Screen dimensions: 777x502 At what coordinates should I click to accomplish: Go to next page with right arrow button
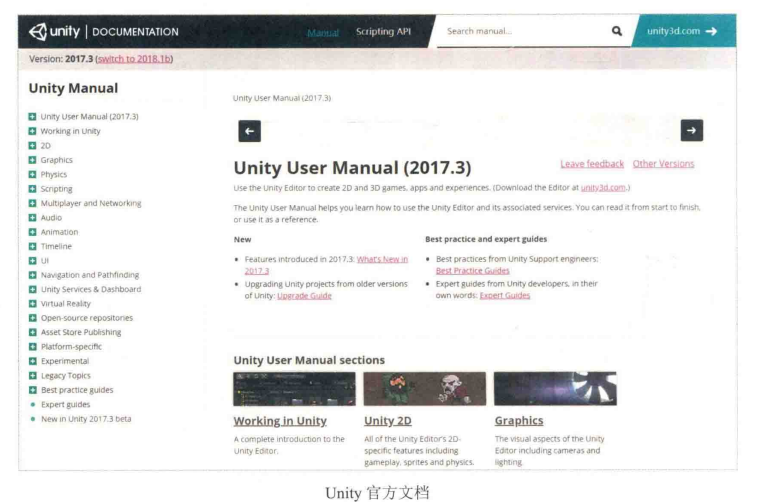point(691,130)
